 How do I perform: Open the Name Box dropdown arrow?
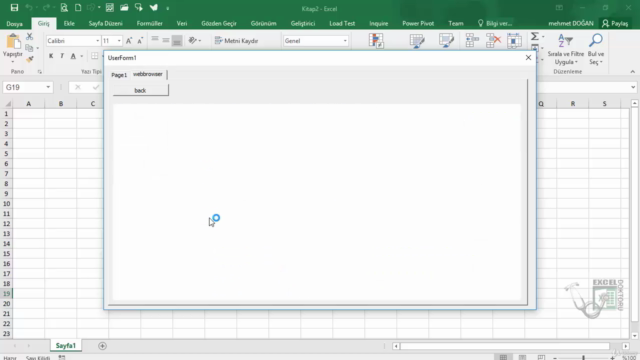point(48,87)
